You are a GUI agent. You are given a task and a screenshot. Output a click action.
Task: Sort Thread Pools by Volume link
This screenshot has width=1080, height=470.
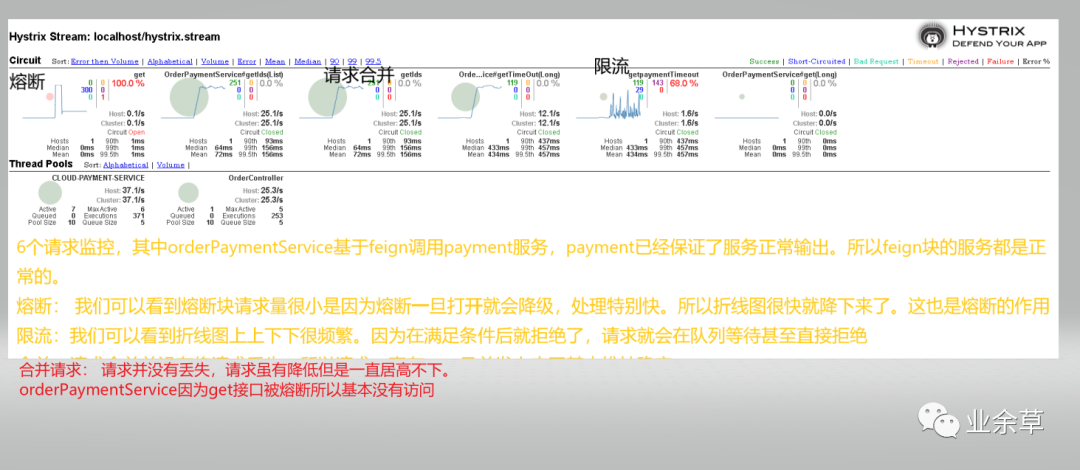(x=170, y=165)
